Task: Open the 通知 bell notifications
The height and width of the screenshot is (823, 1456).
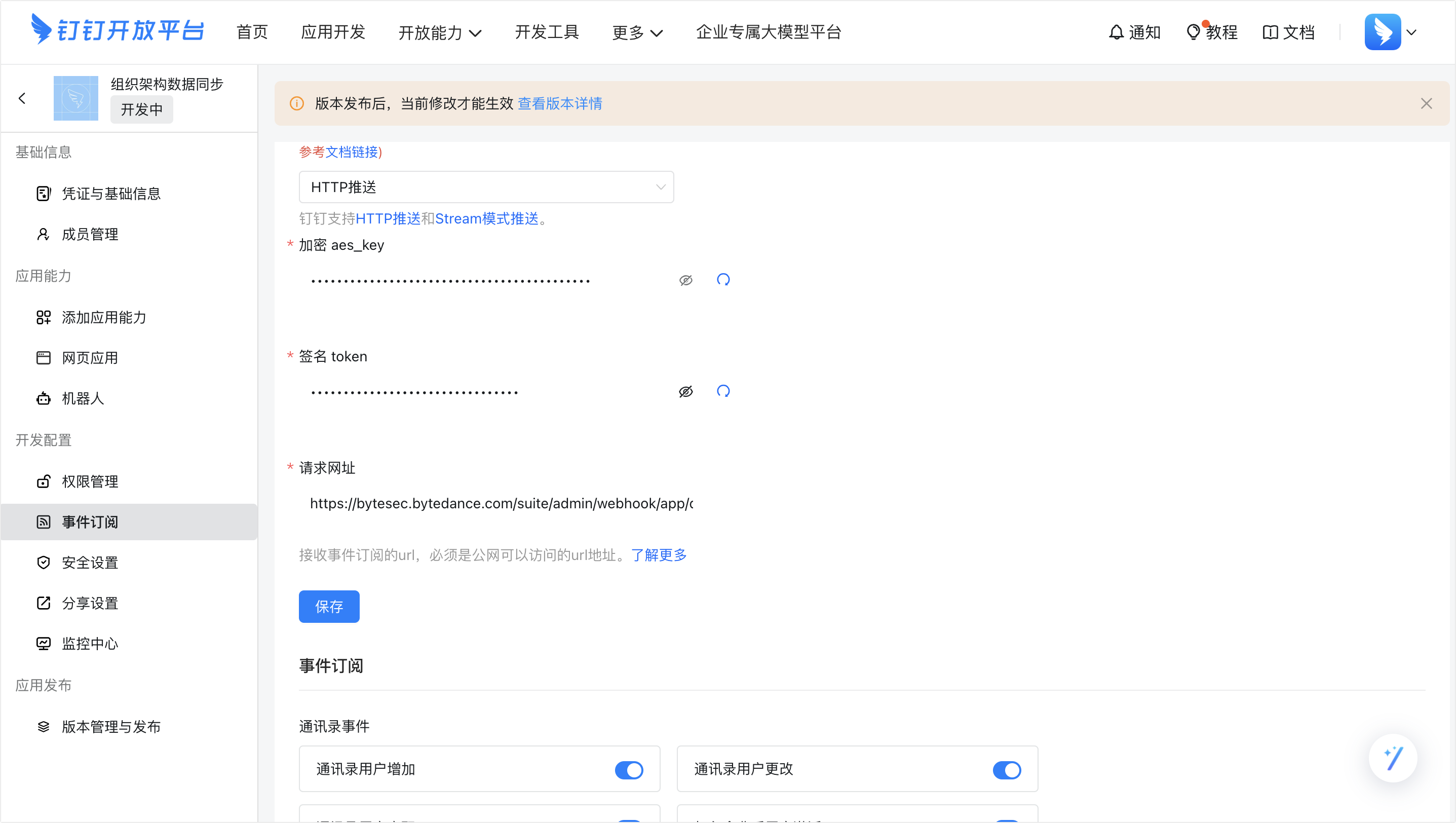Action: point(1134,32)
